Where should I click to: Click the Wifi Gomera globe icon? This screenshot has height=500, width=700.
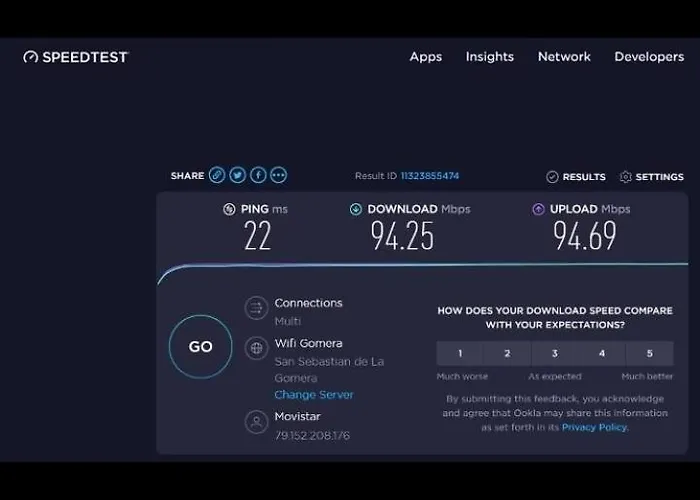pyautogui.click(x=257, y=348)
